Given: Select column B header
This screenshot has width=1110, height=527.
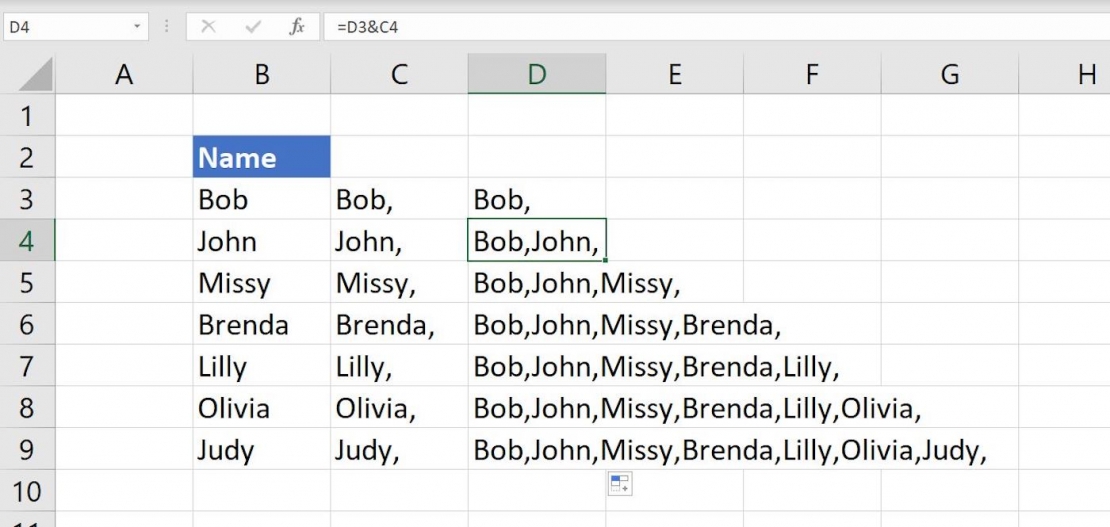Looking at the screenshot, I should click(261, 74).
